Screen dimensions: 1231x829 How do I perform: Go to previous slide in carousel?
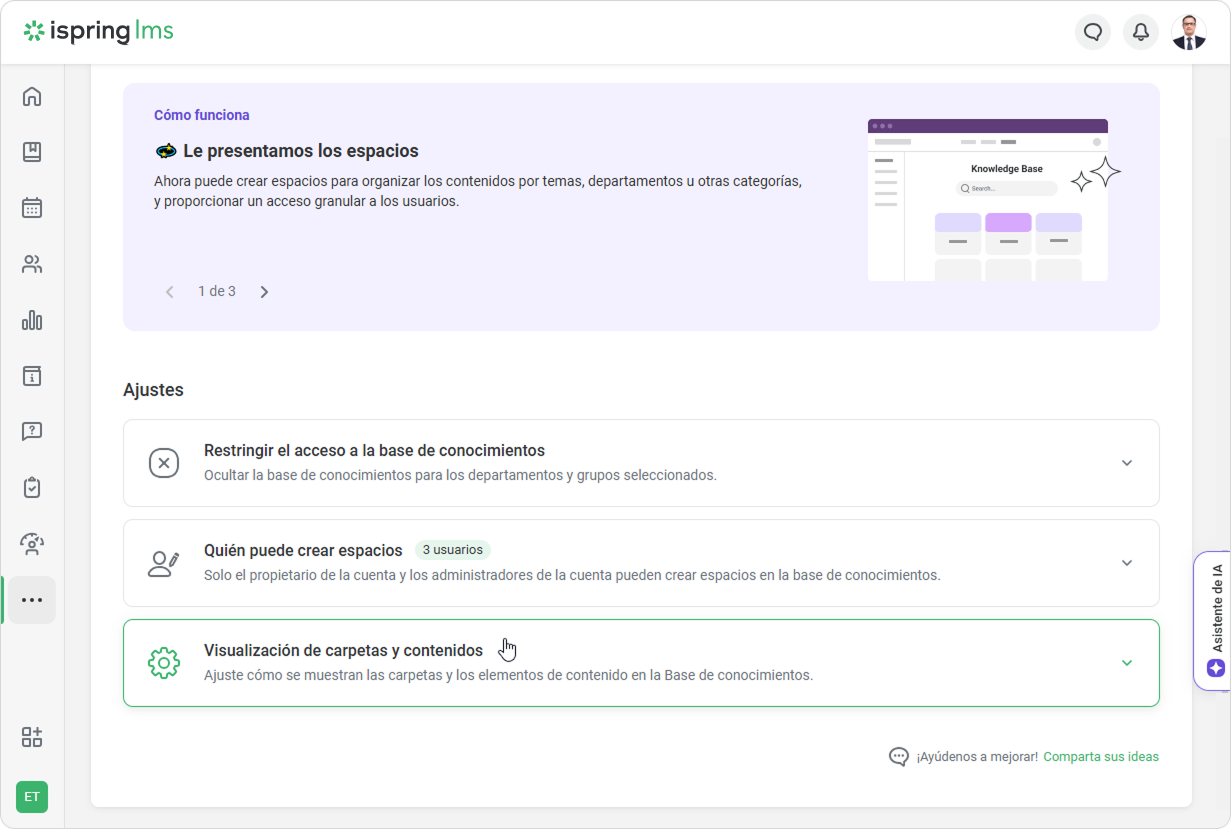(x=170, y=292)
